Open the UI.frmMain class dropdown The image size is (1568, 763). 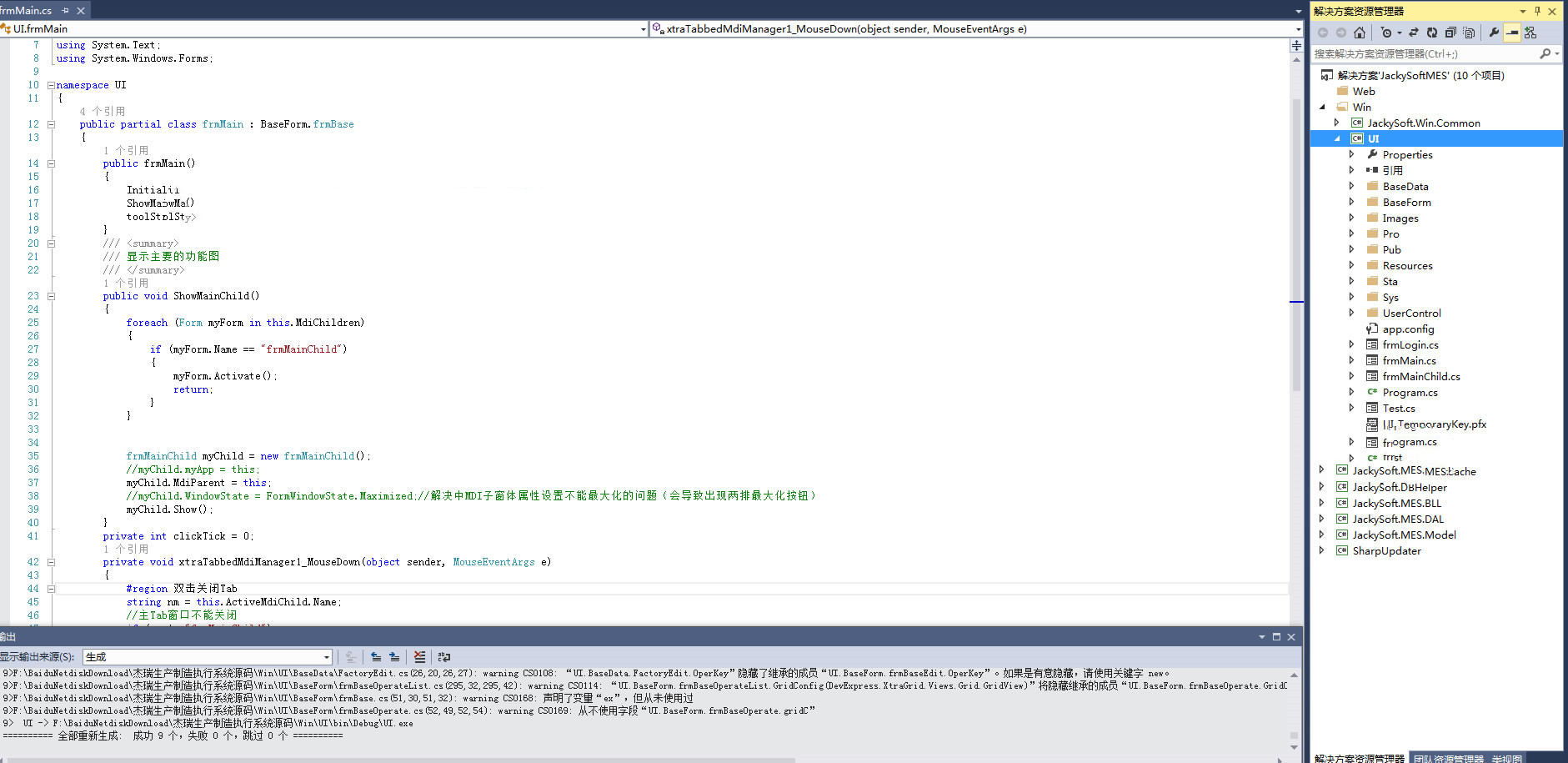click(643, 29)
